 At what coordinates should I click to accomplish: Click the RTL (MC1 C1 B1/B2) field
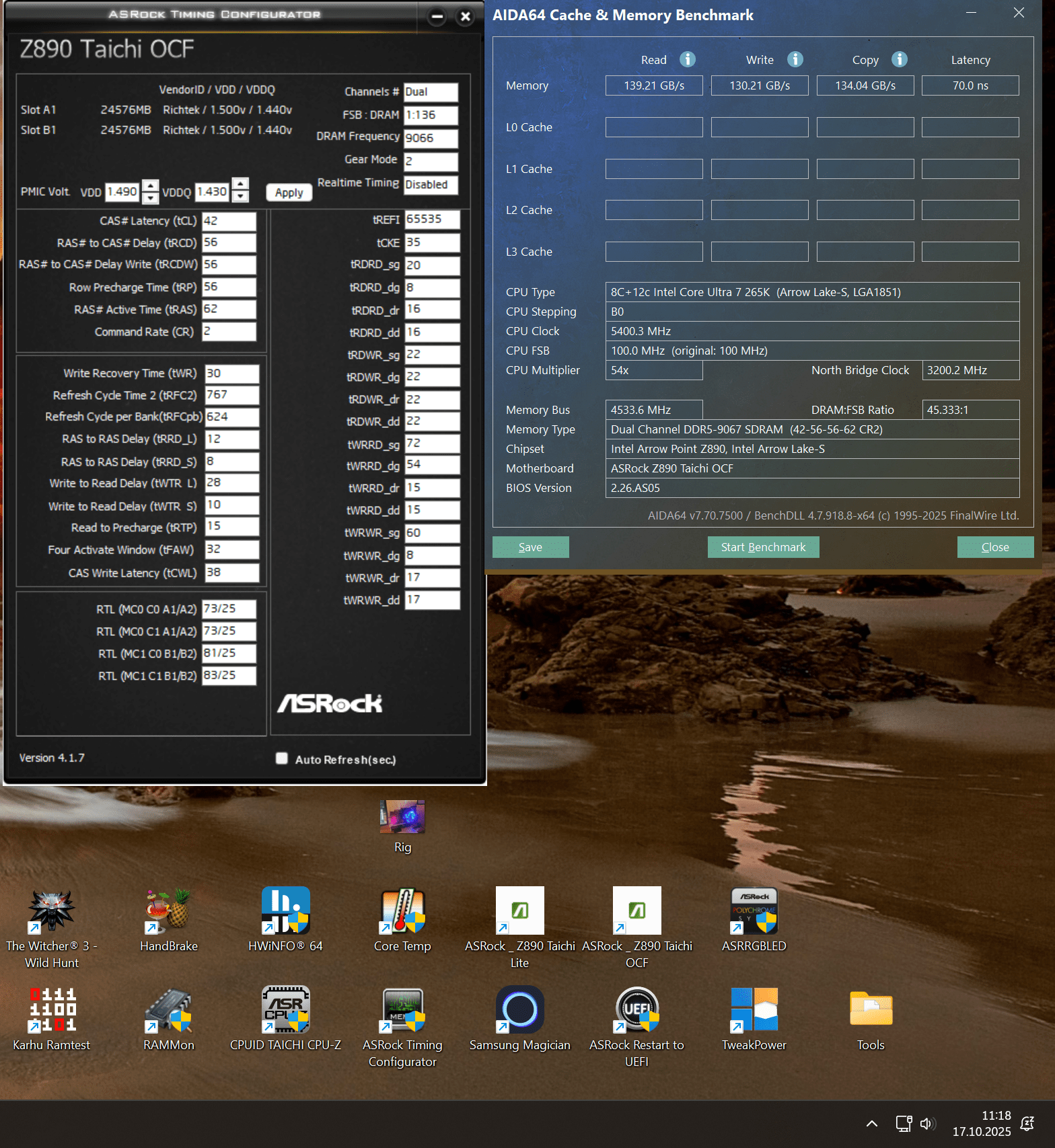[229, 676]
